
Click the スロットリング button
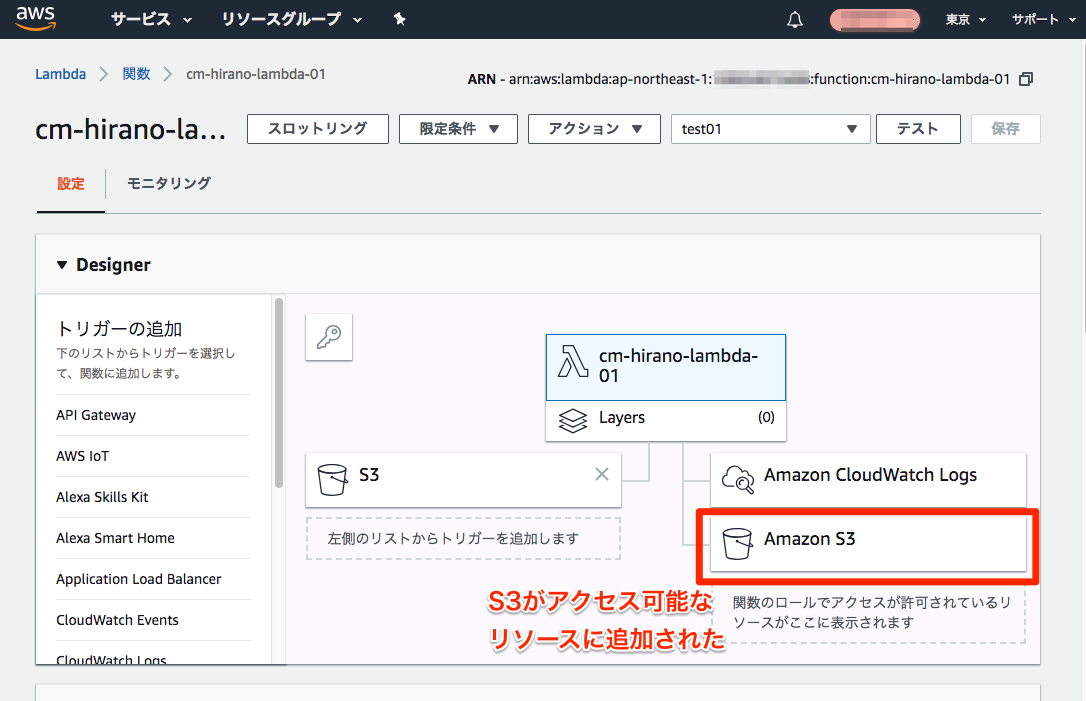coord(318,129)
